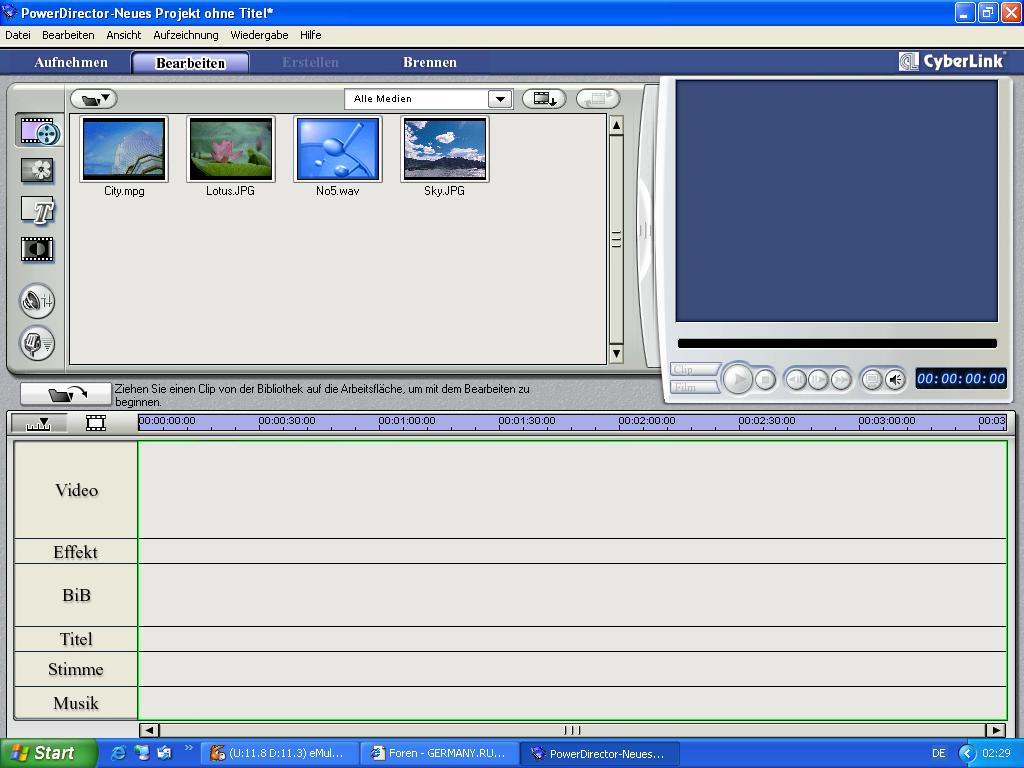This screenshot has width=1024, height=768.
Task: Switch to storyboard view filmstrip icon
Action: 96,423
